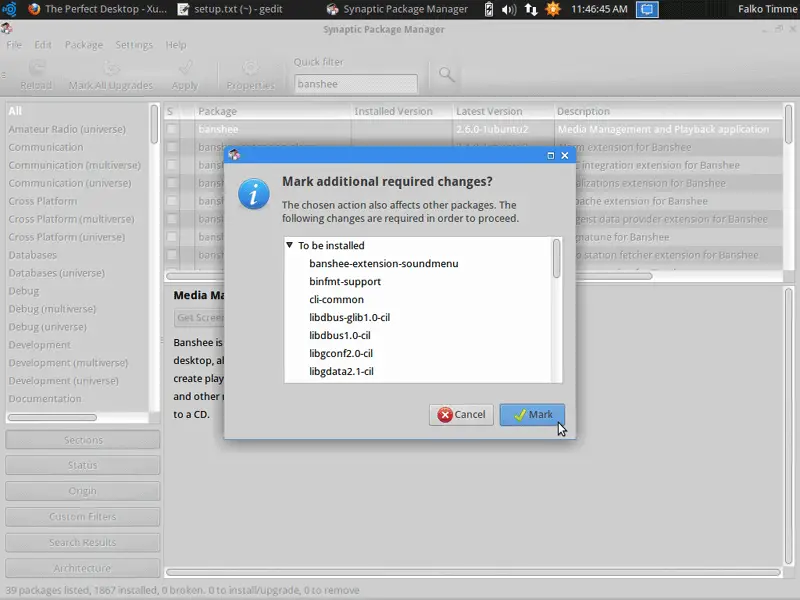Open the Help menu

click(176, 45)
